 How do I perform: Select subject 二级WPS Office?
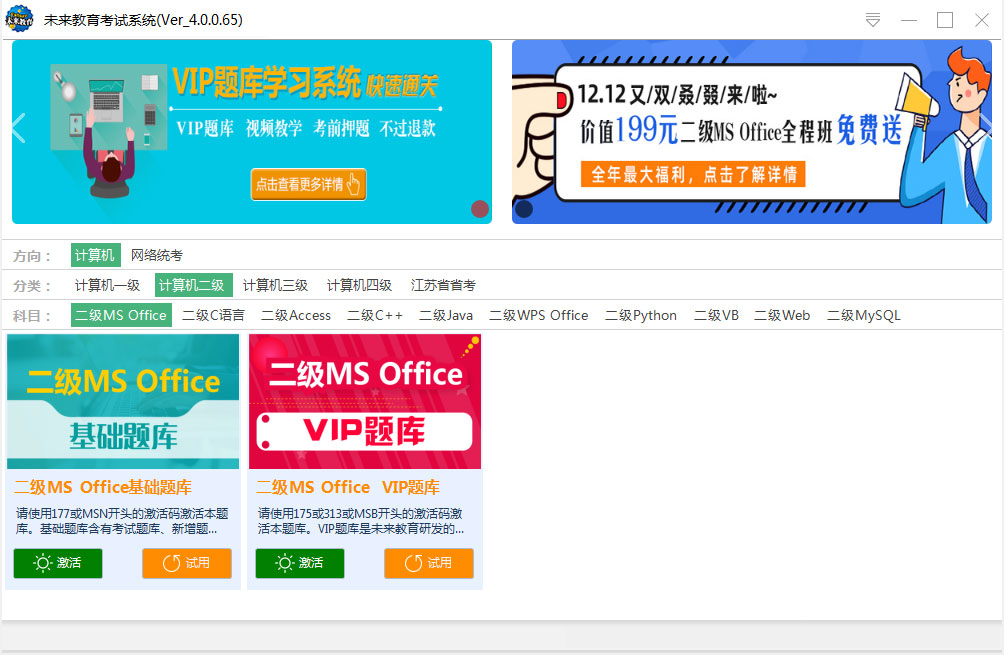[538, 316]
